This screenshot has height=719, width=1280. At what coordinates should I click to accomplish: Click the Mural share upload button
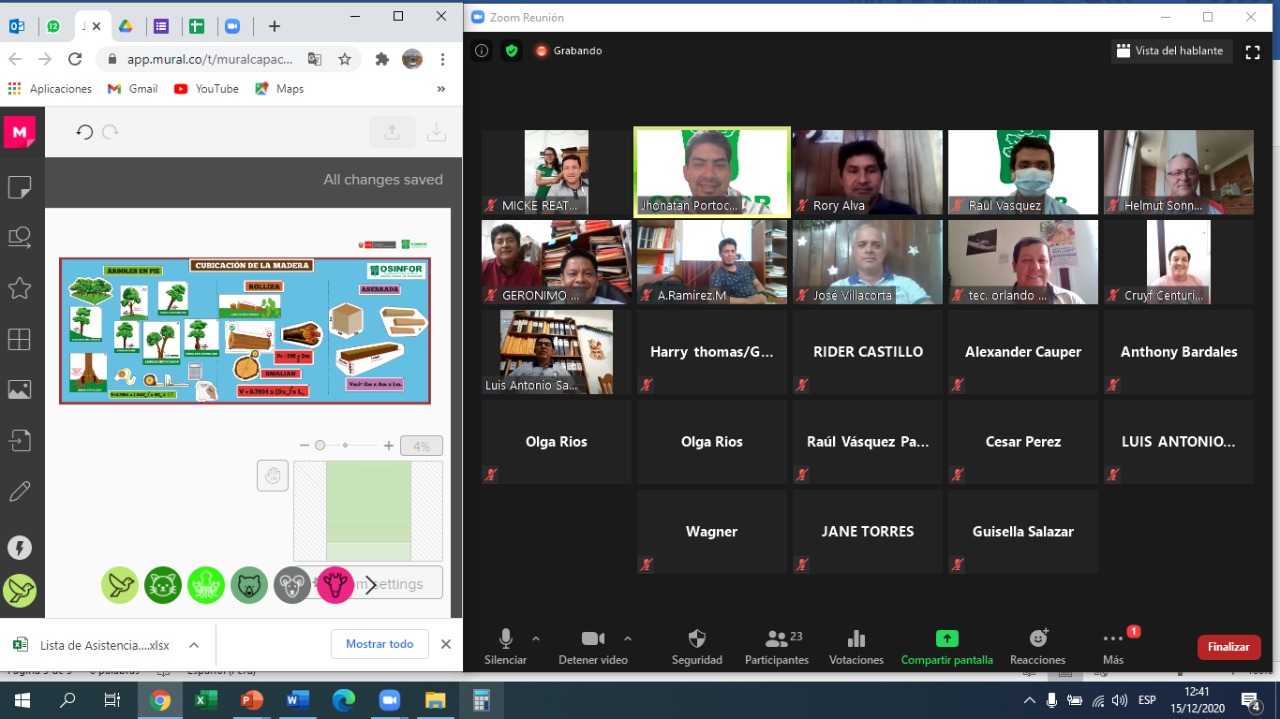tap(392, 132)
